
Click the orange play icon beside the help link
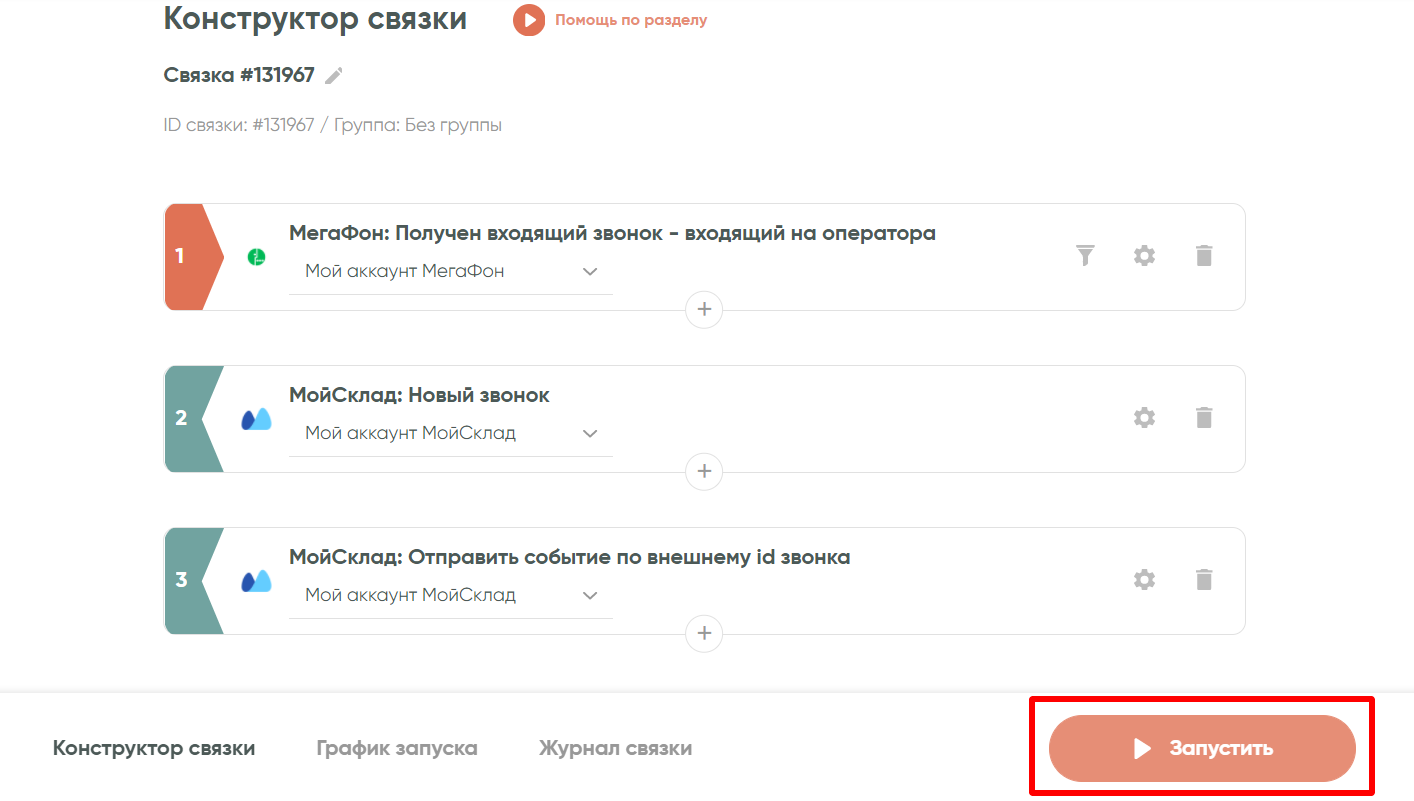pos(529,20)
